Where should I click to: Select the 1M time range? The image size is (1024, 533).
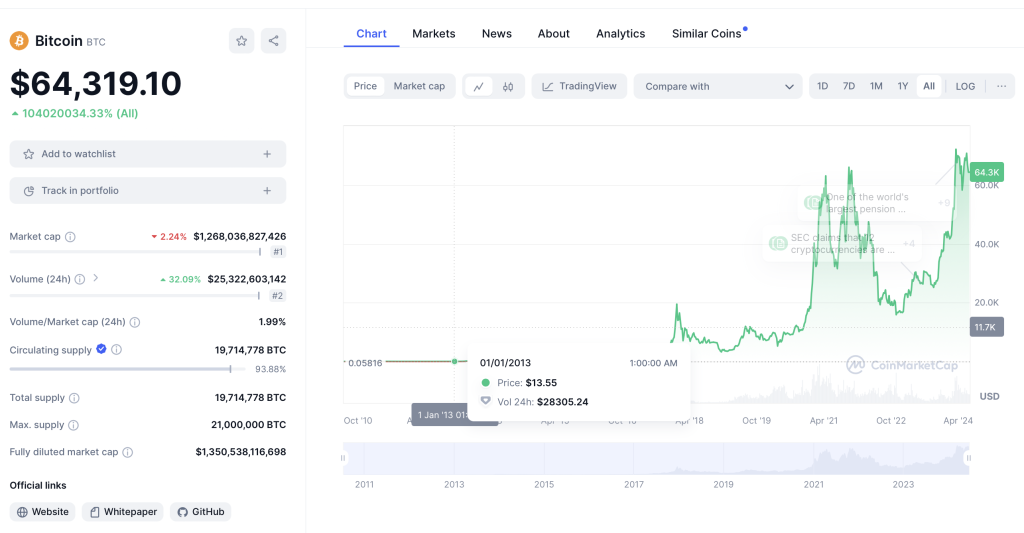(876, 86)
